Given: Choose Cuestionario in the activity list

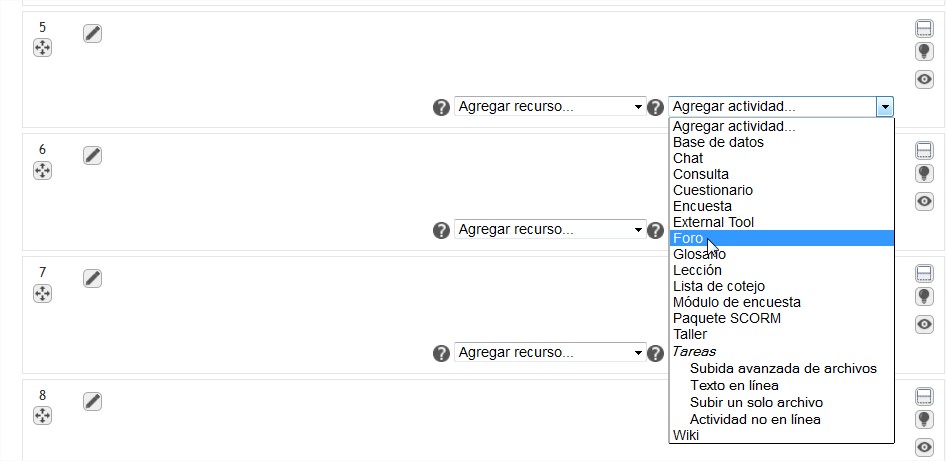Looking at the screenshot, I should [712, 190].
